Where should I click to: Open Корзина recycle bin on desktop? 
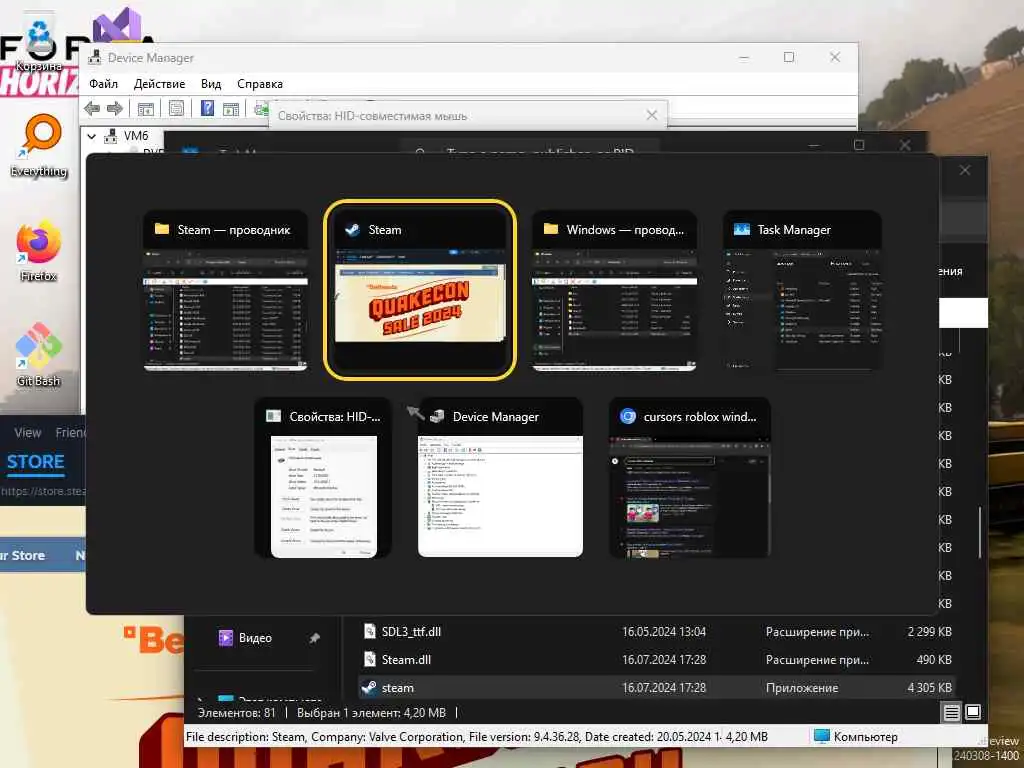[39, 44]
